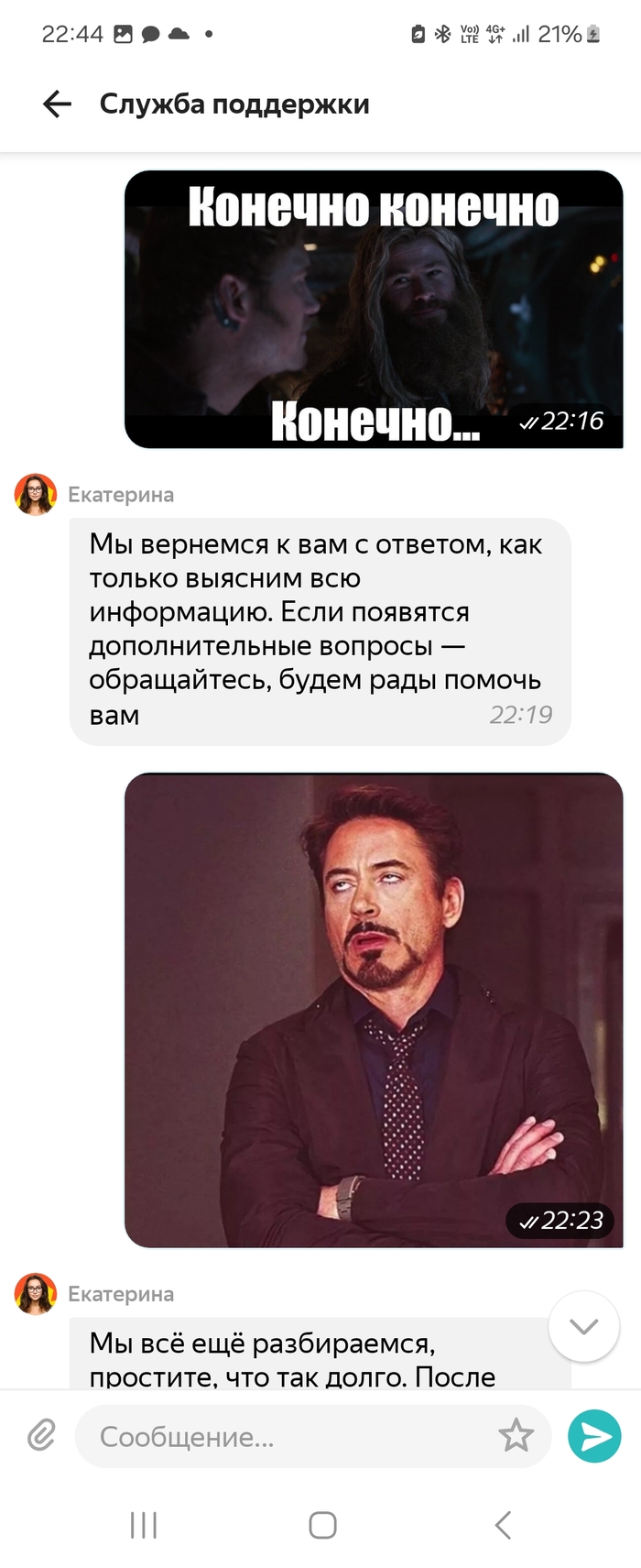Tap Android back navigation chevron
The height and width of the screenshot is (1568, 641).
pyautogui.click(x=502, y=1525)
